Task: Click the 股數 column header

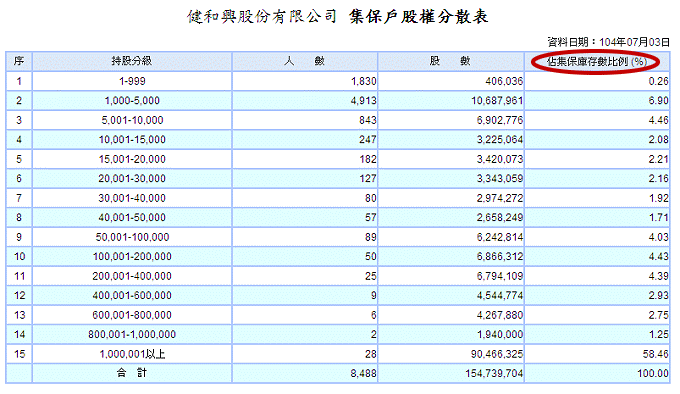Action: pos(450,61)
